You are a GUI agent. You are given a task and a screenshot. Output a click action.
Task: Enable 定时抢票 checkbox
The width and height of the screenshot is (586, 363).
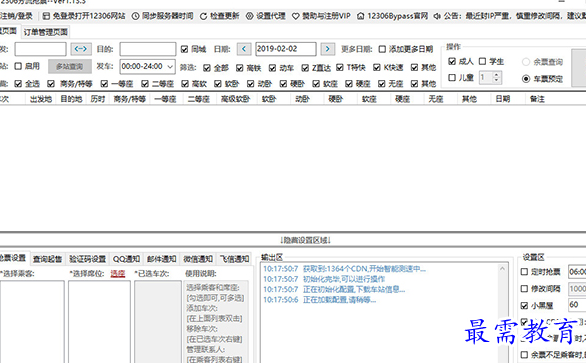point(524,272)
